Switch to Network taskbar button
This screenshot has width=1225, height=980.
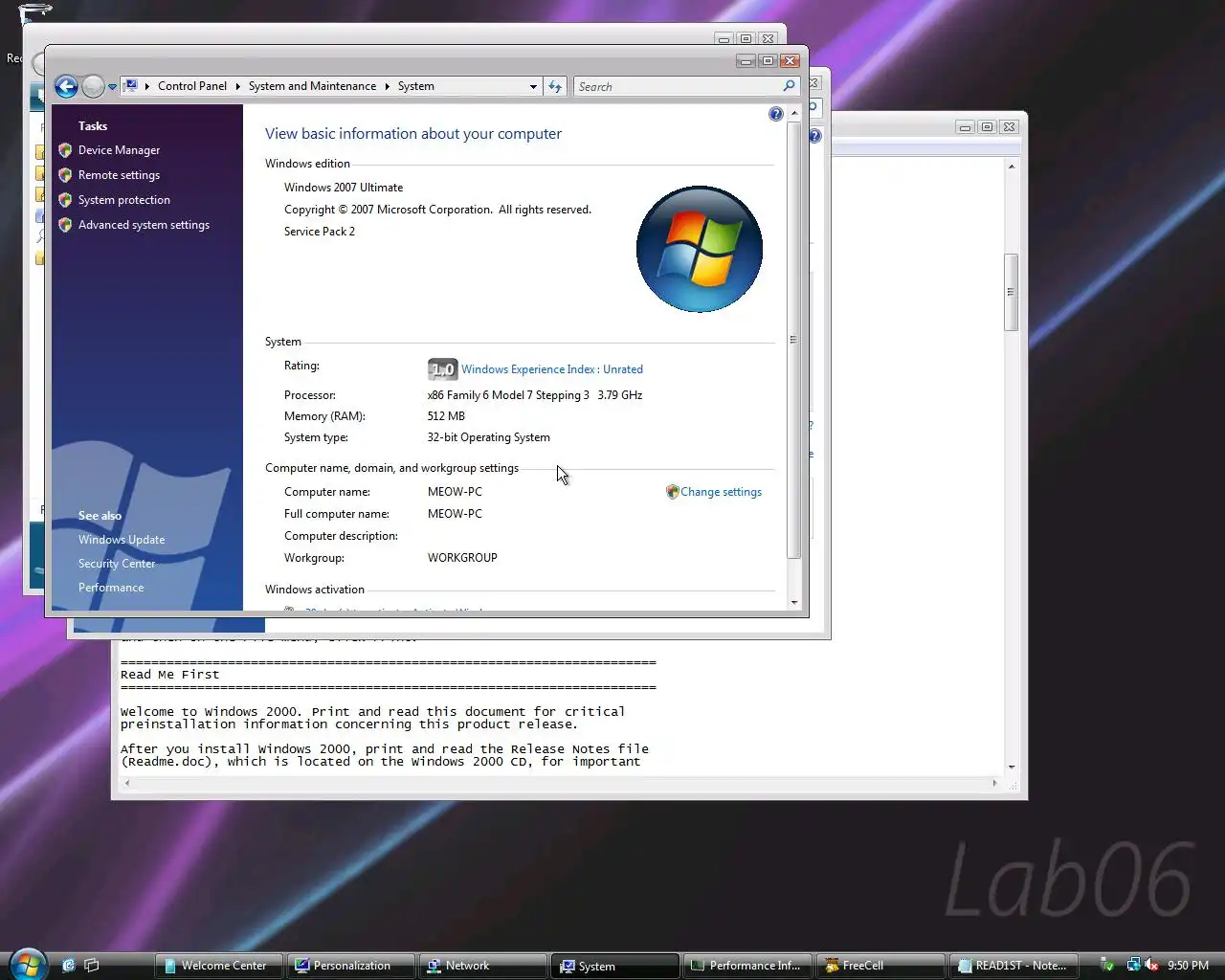[483, 966]
